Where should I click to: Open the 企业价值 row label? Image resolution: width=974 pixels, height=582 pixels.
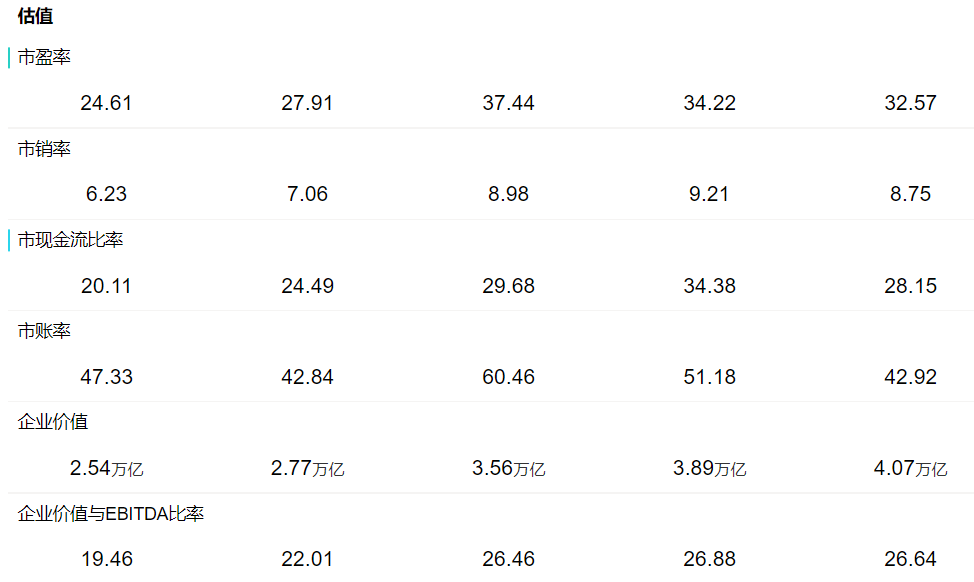(53, 422)
